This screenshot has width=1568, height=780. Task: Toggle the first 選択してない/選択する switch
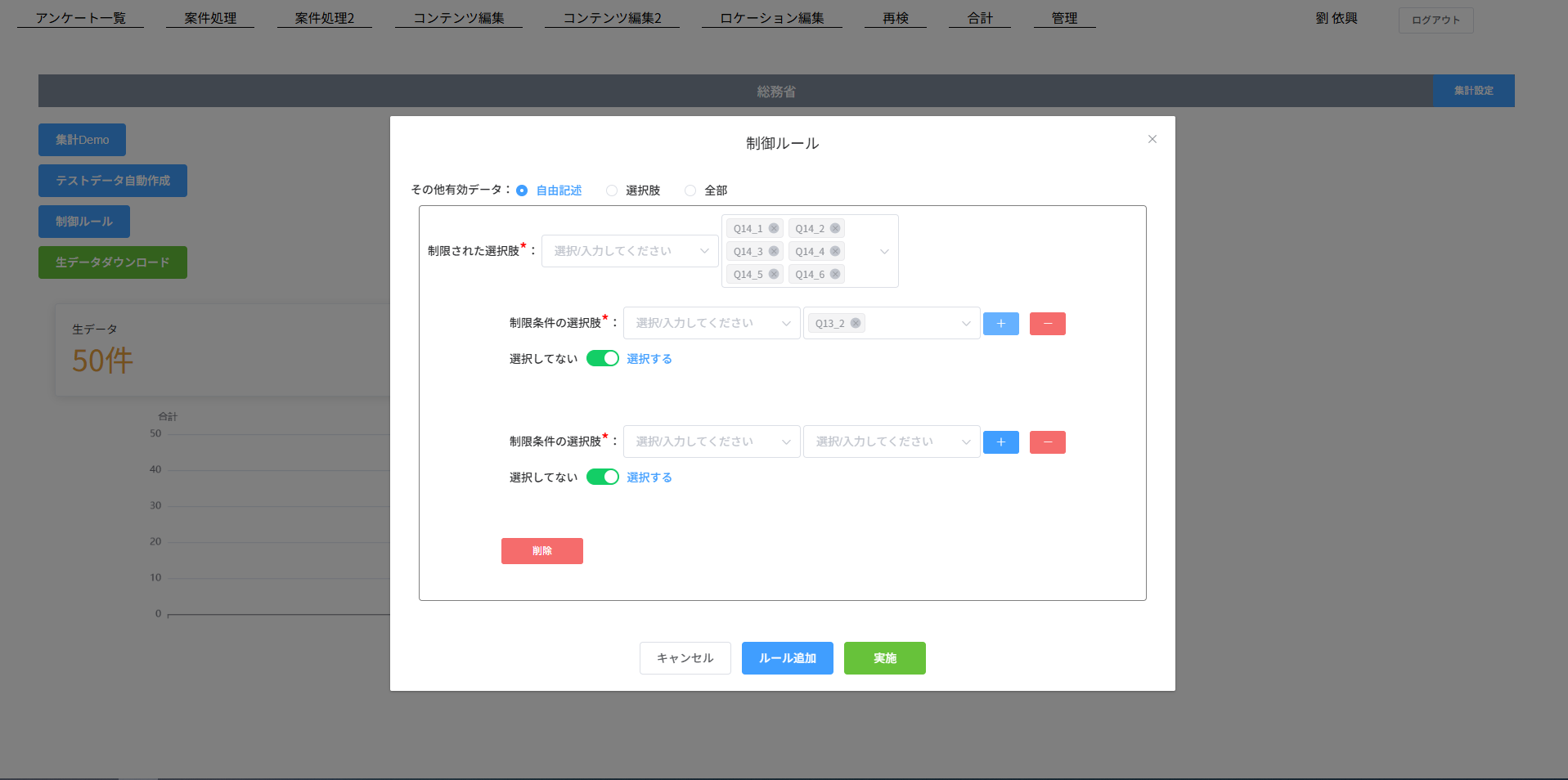click(x=603, y=359)
